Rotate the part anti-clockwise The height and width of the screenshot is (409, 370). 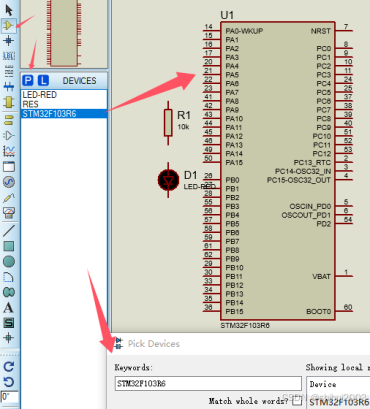pos(9,382)
